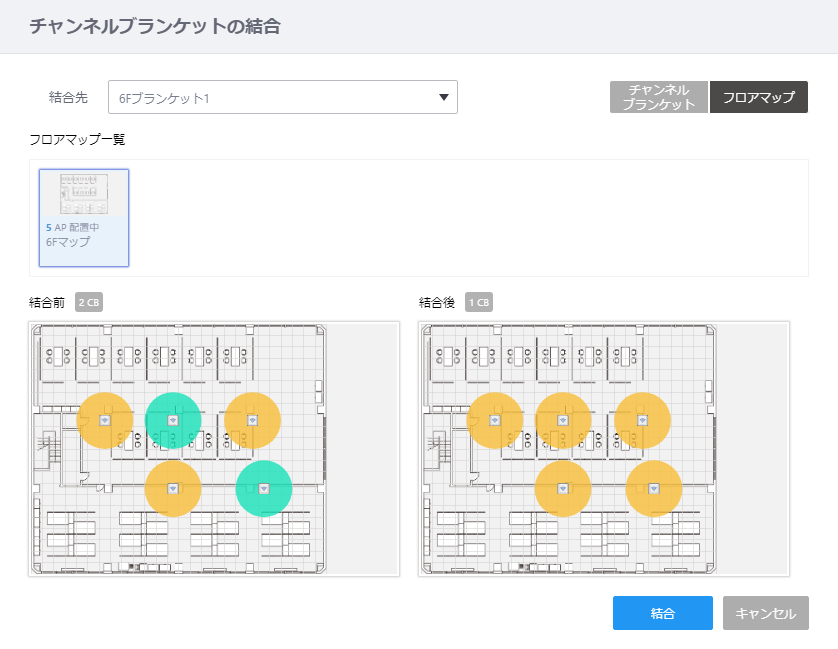Click bottom-right green AP icon in 結合前 map
This screenshot has width=838, height=649.
(263, 488)
